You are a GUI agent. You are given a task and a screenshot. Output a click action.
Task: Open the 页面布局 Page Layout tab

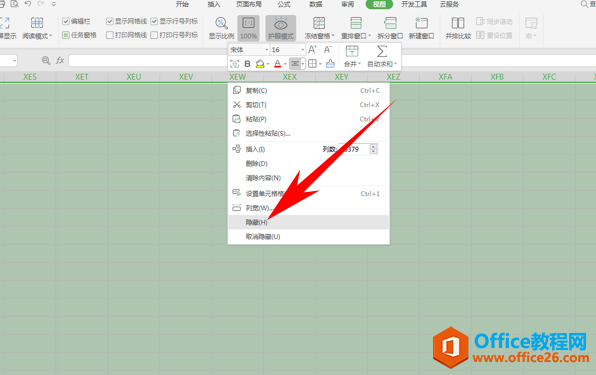(249, 4)
